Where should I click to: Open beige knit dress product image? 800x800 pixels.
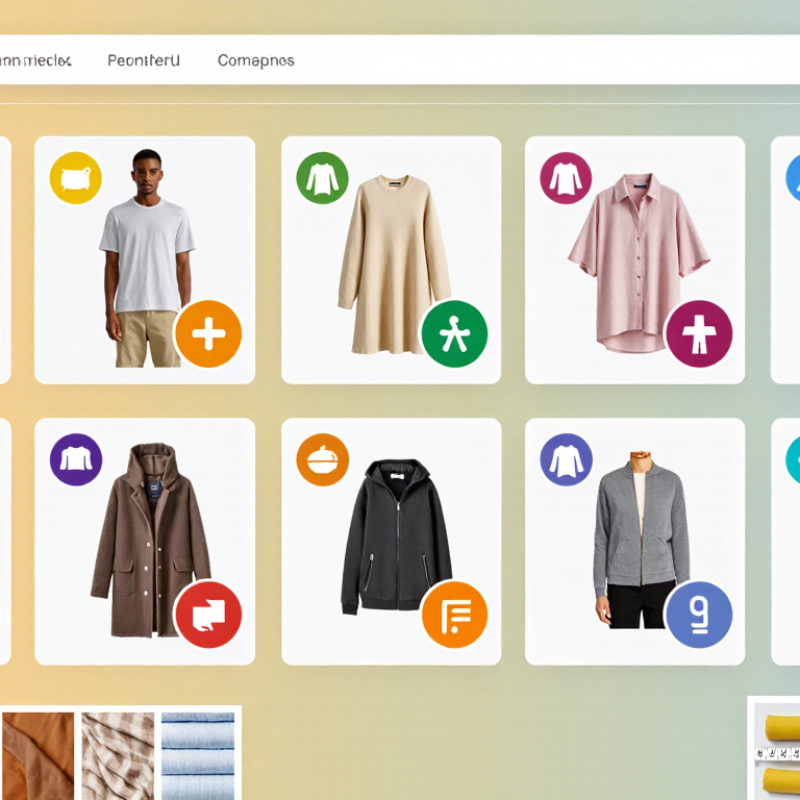pos(394,264)
